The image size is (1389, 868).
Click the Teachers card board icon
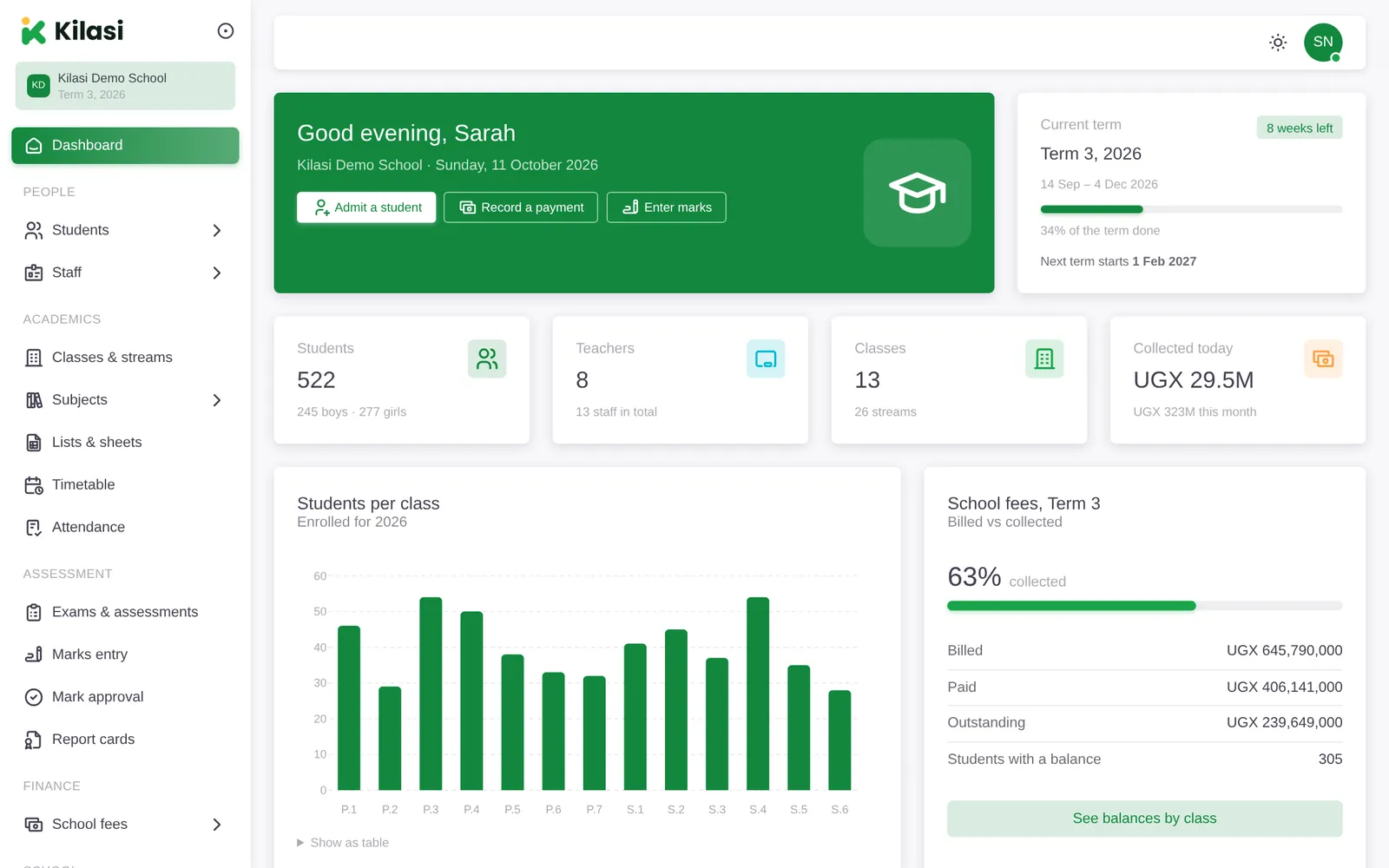click(766, 358)
